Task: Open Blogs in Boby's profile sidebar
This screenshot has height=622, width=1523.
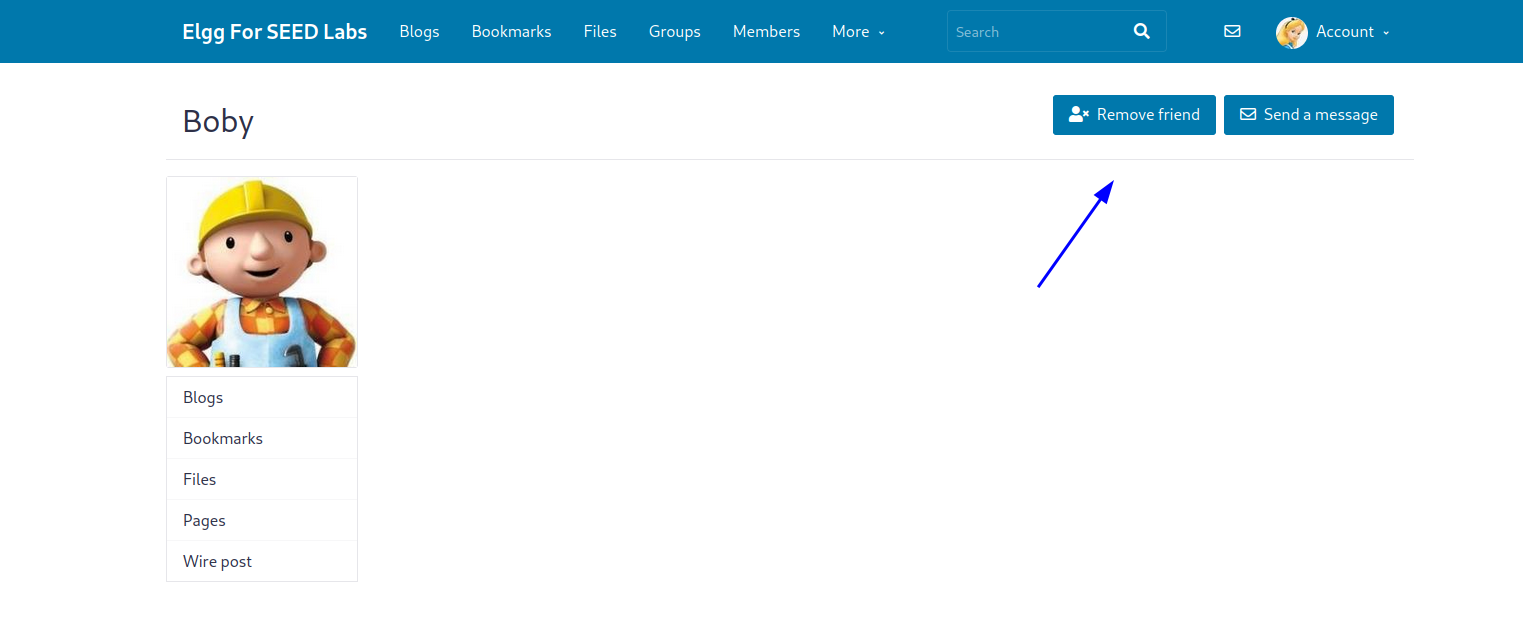Action: coord(262,397)
